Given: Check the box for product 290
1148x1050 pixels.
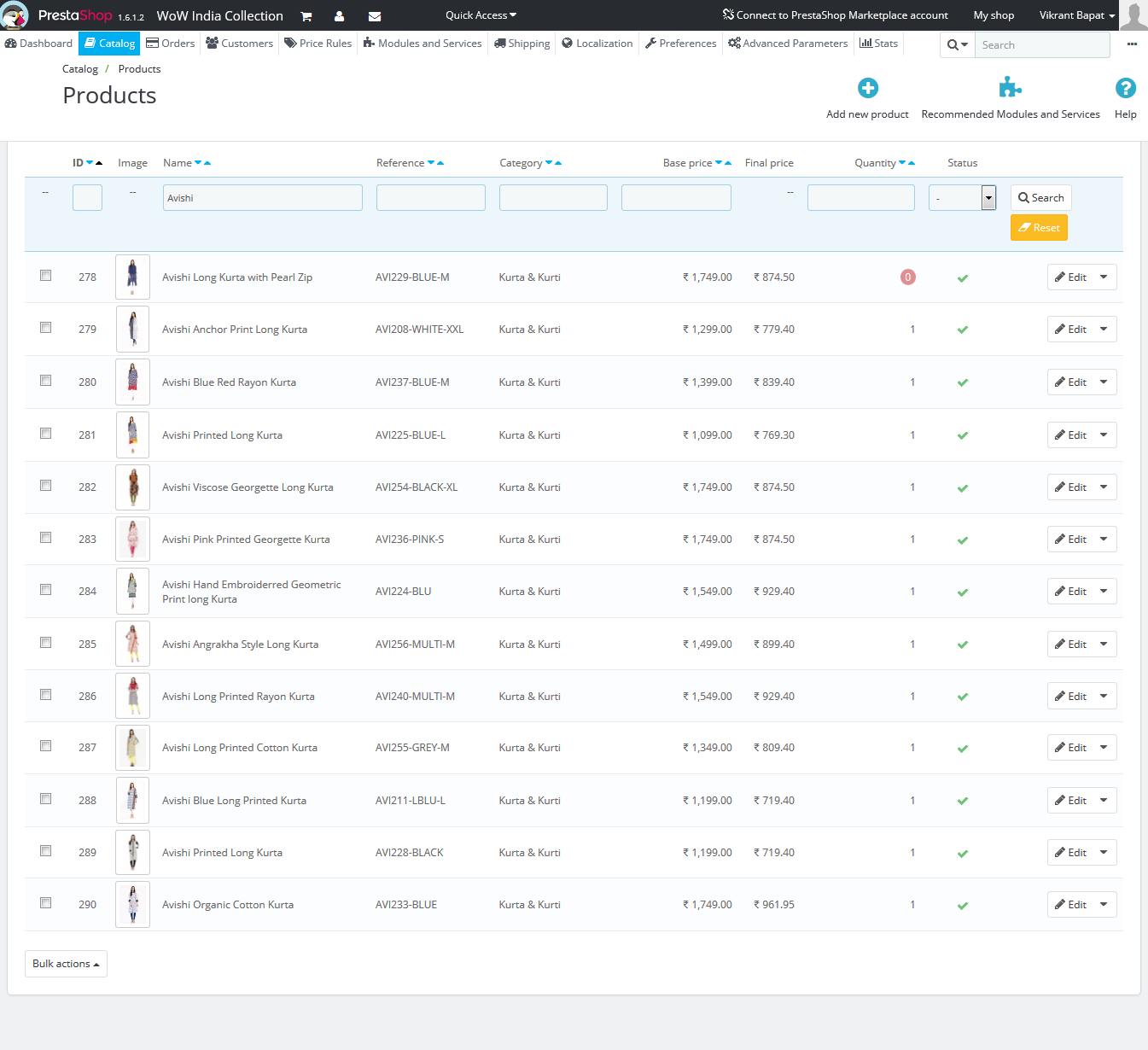Looking at the screenshot, I should pyautogui.click(x=45, y=902).
